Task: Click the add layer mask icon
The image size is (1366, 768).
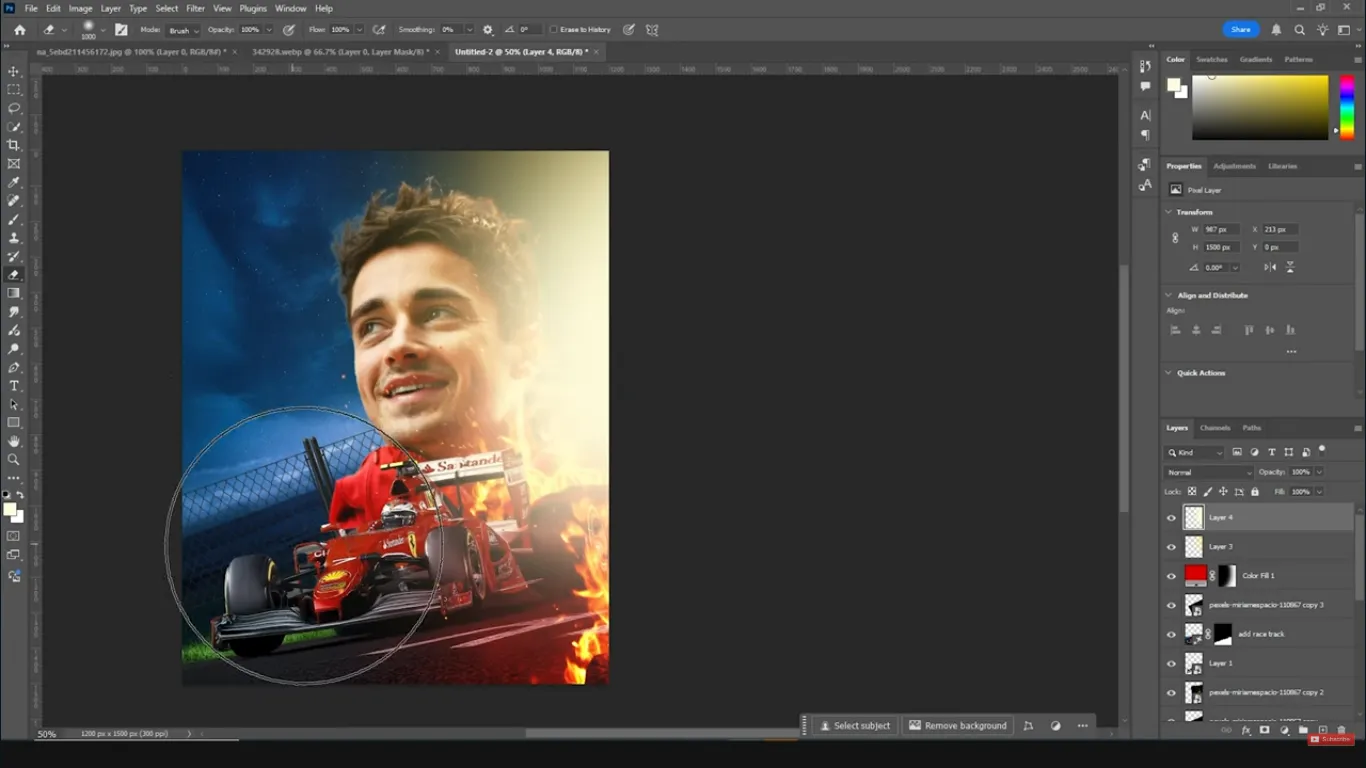Action: [x=1265, y=730]
